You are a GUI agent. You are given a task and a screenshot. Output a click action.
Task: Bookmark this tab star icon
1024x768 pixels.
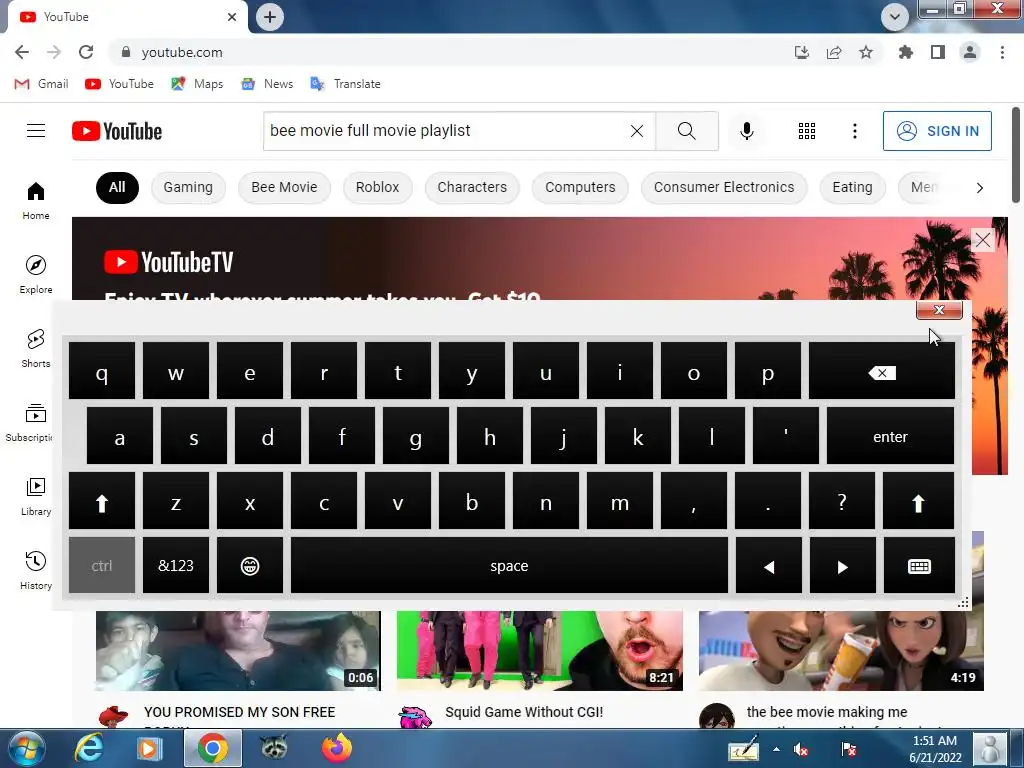tap(865, 52)
